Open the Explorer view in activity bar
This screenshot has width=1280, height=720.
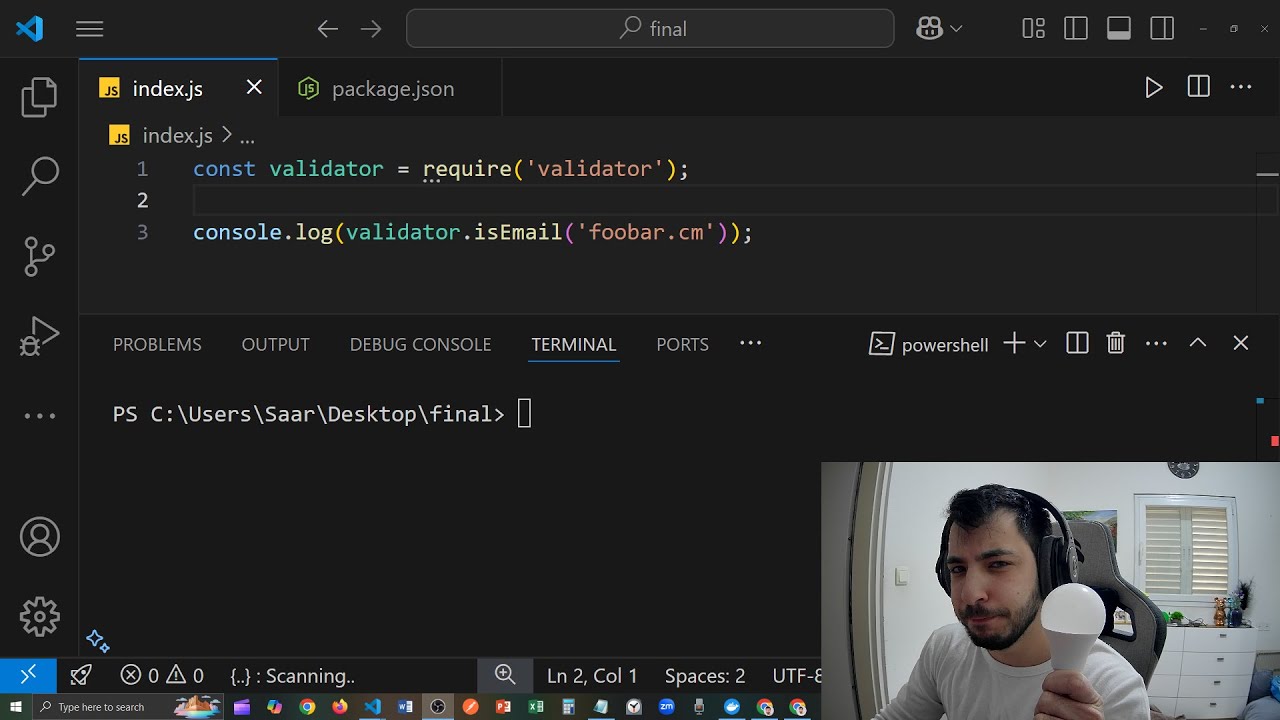[40, 97]
